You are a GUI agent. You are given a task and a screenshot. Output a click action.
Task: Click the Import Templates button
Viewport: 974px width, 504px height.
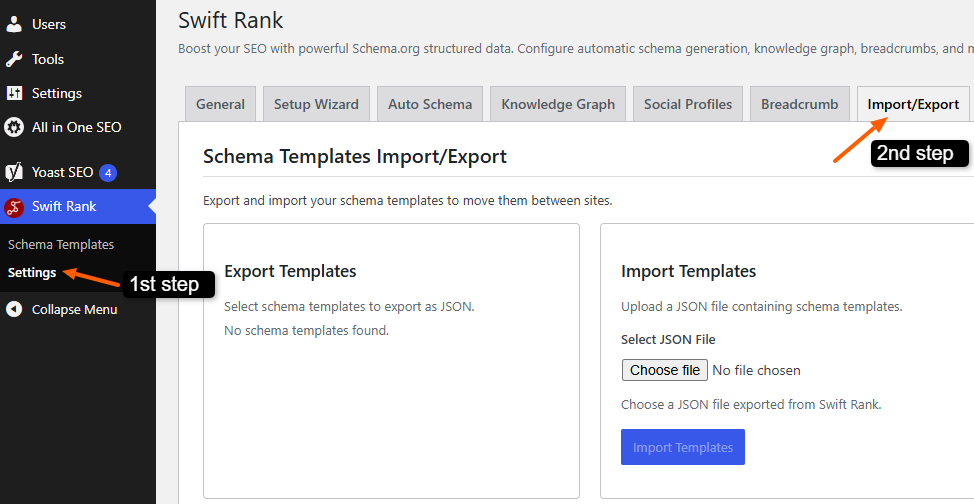[x=683, y=447]
